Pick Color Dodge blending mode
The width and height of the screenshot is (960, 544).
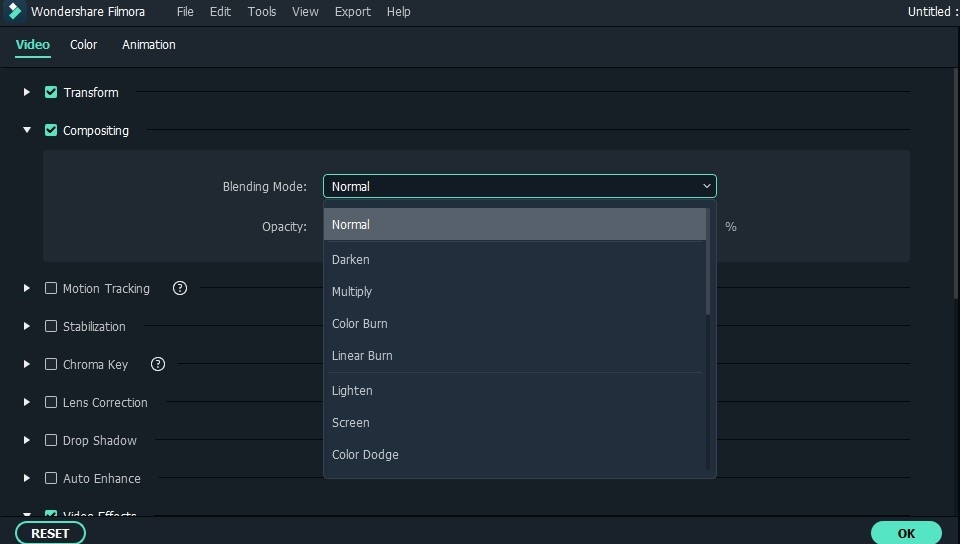(x=515, y=454)
